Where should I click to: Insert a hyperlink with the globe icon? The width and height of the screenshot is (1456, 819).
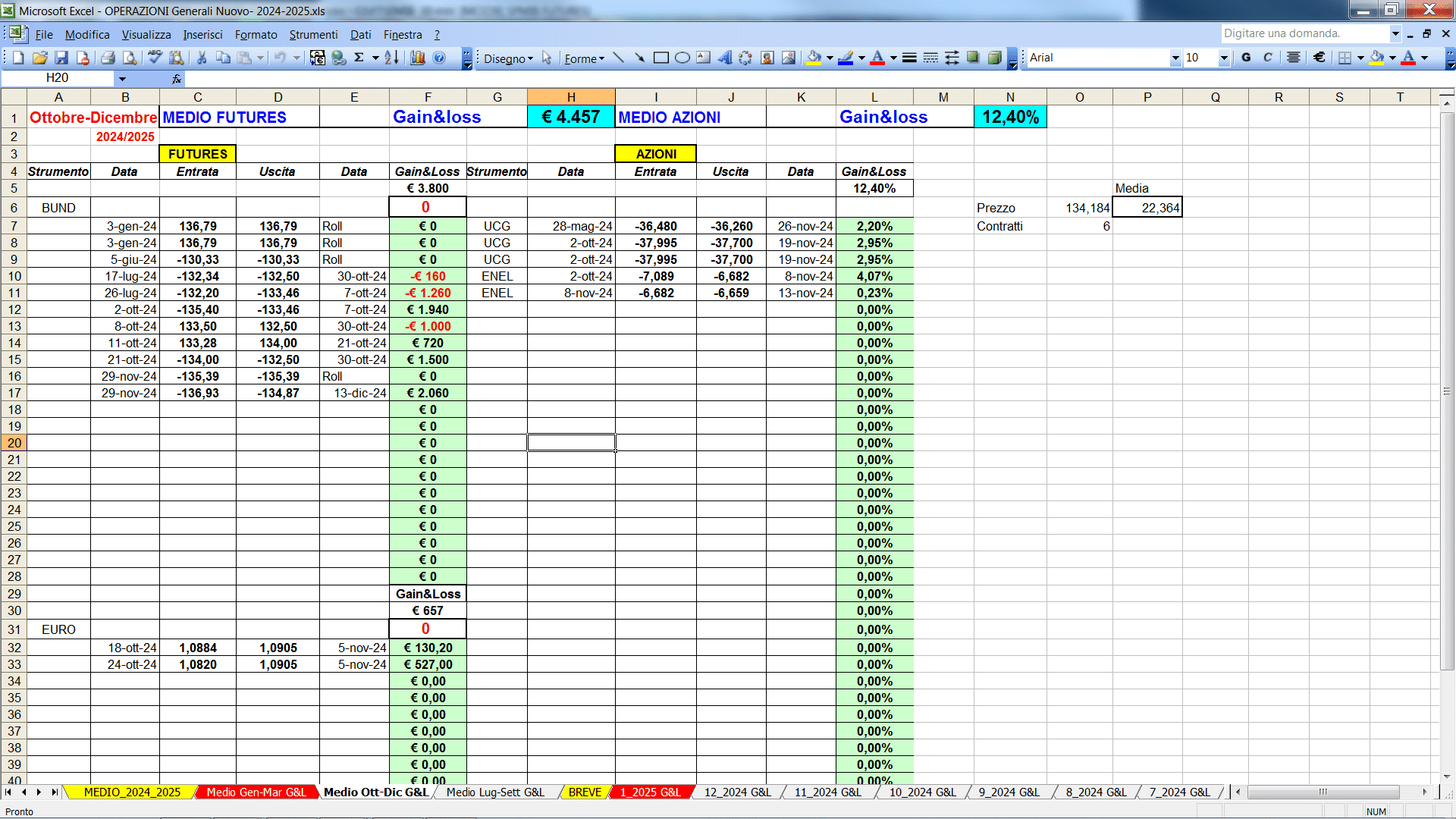click(x=339, y=58)
